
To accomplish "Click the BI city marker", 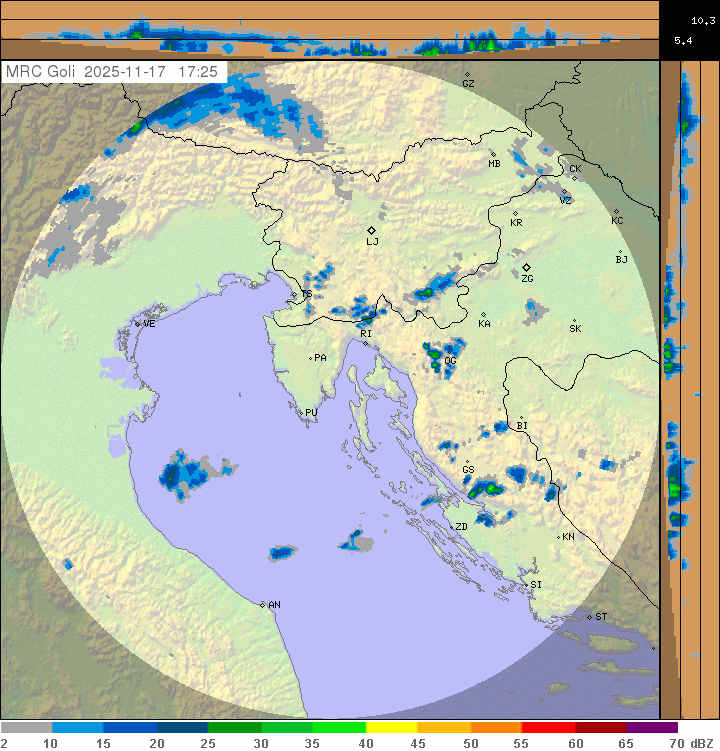I will pyautogui.click(x=521, y=418).
